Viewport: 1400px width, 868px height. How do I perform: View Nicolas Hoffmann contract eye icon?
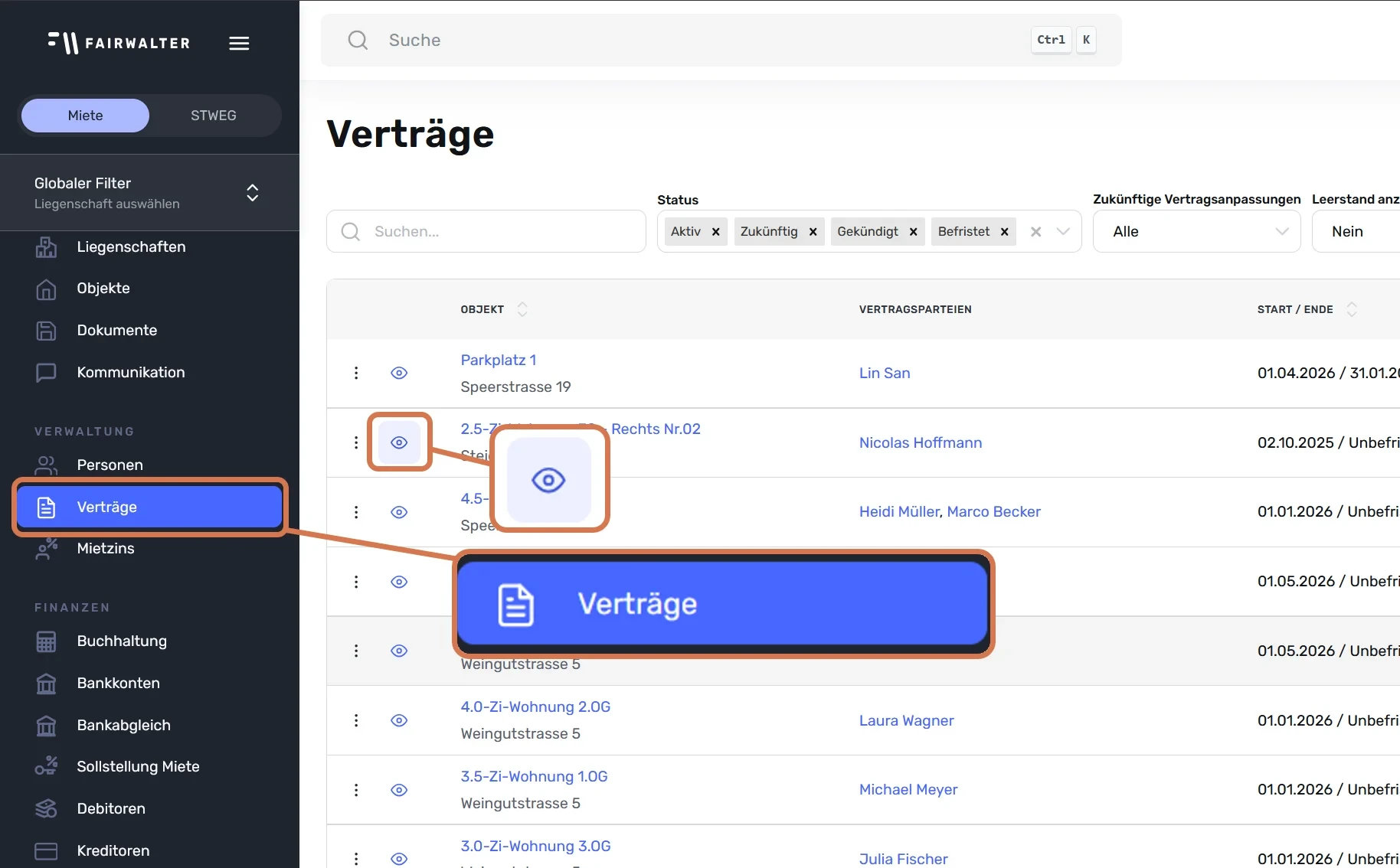tap(399, 442)
